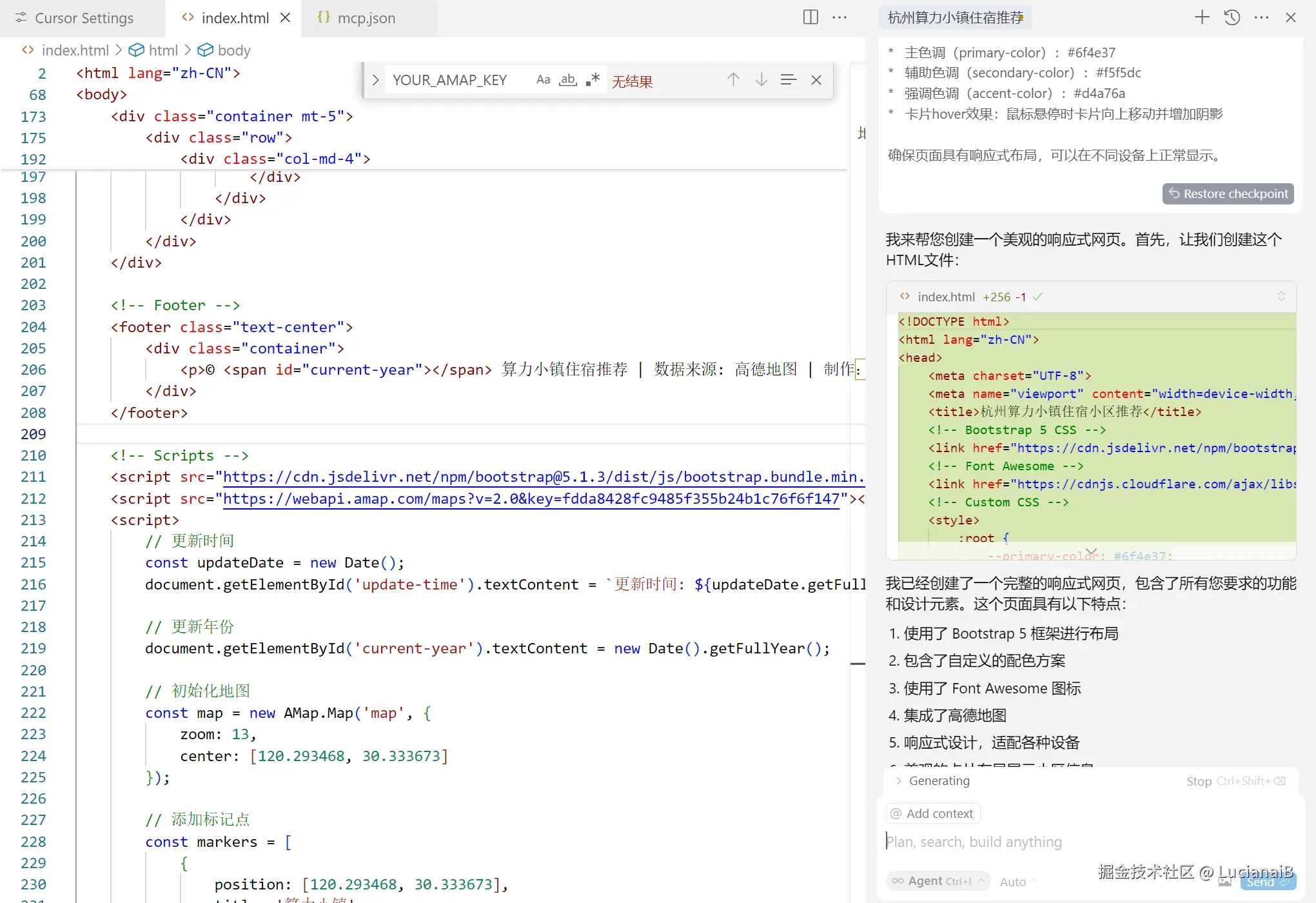Enable regular expression search toggle
Screen dimensions: 1316x903
pos(593,79)
